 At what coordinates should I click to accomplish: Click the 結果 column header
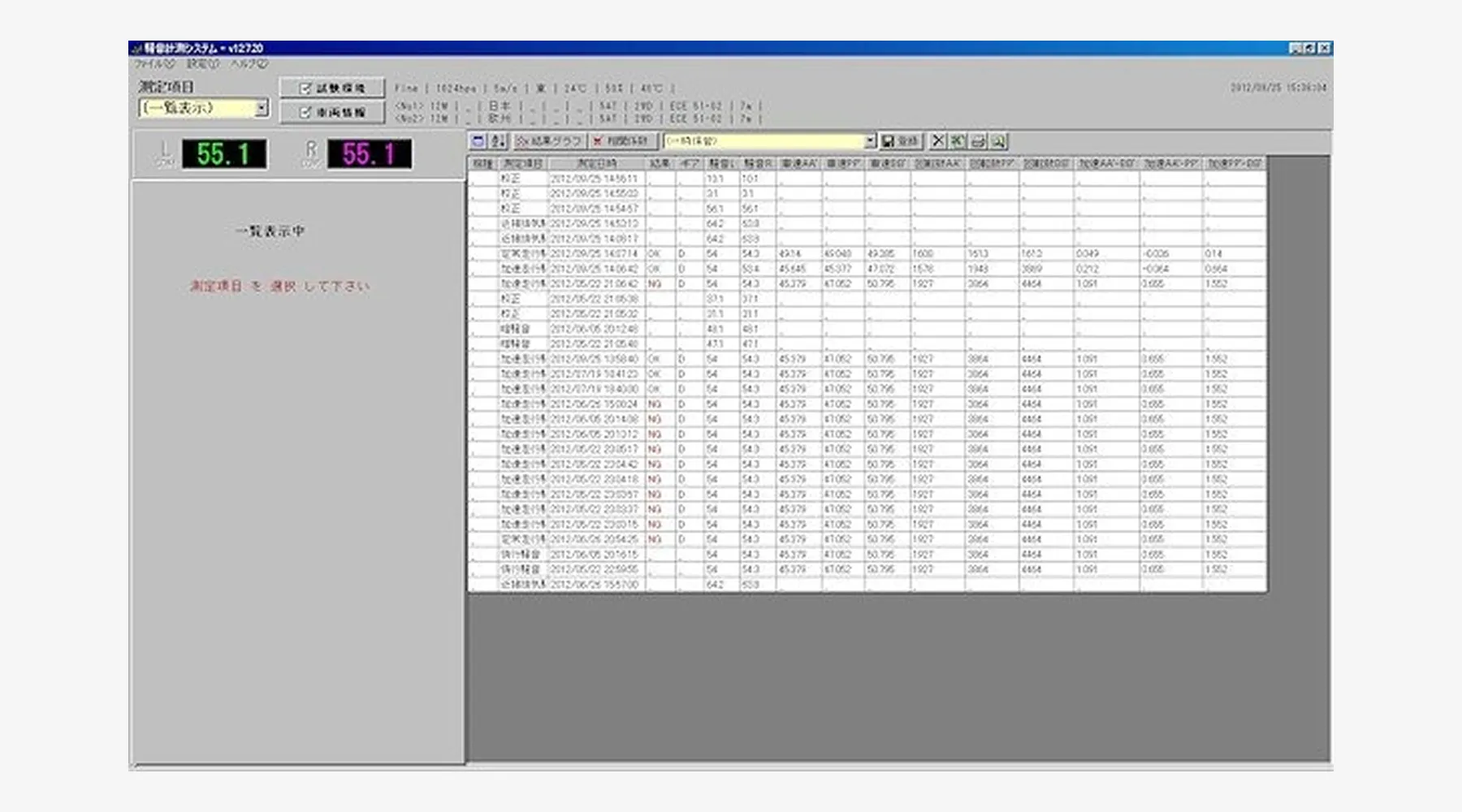tap(660, 163)
